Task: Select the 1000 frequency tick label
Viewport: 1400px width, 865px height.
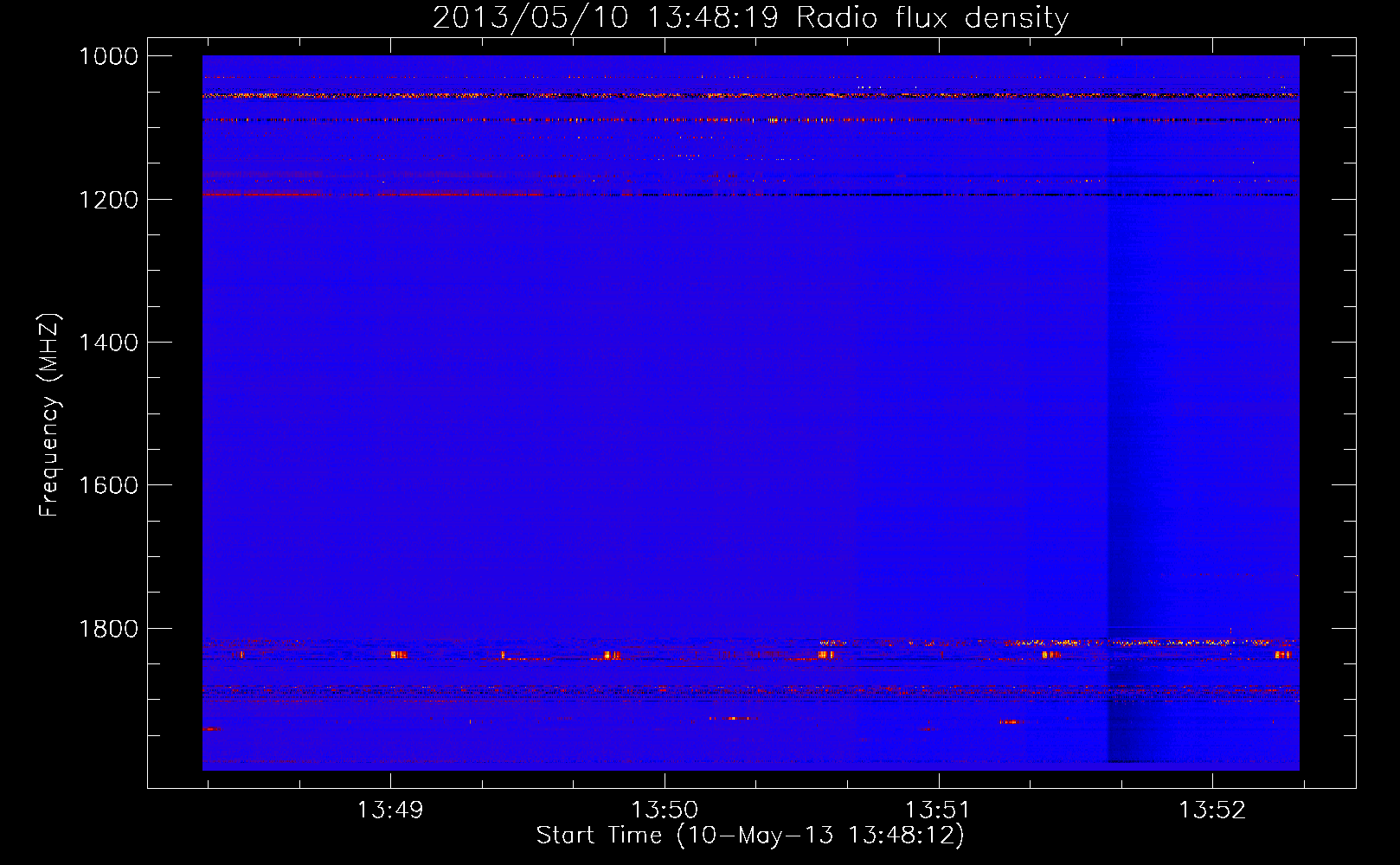Action: (108, 56)
